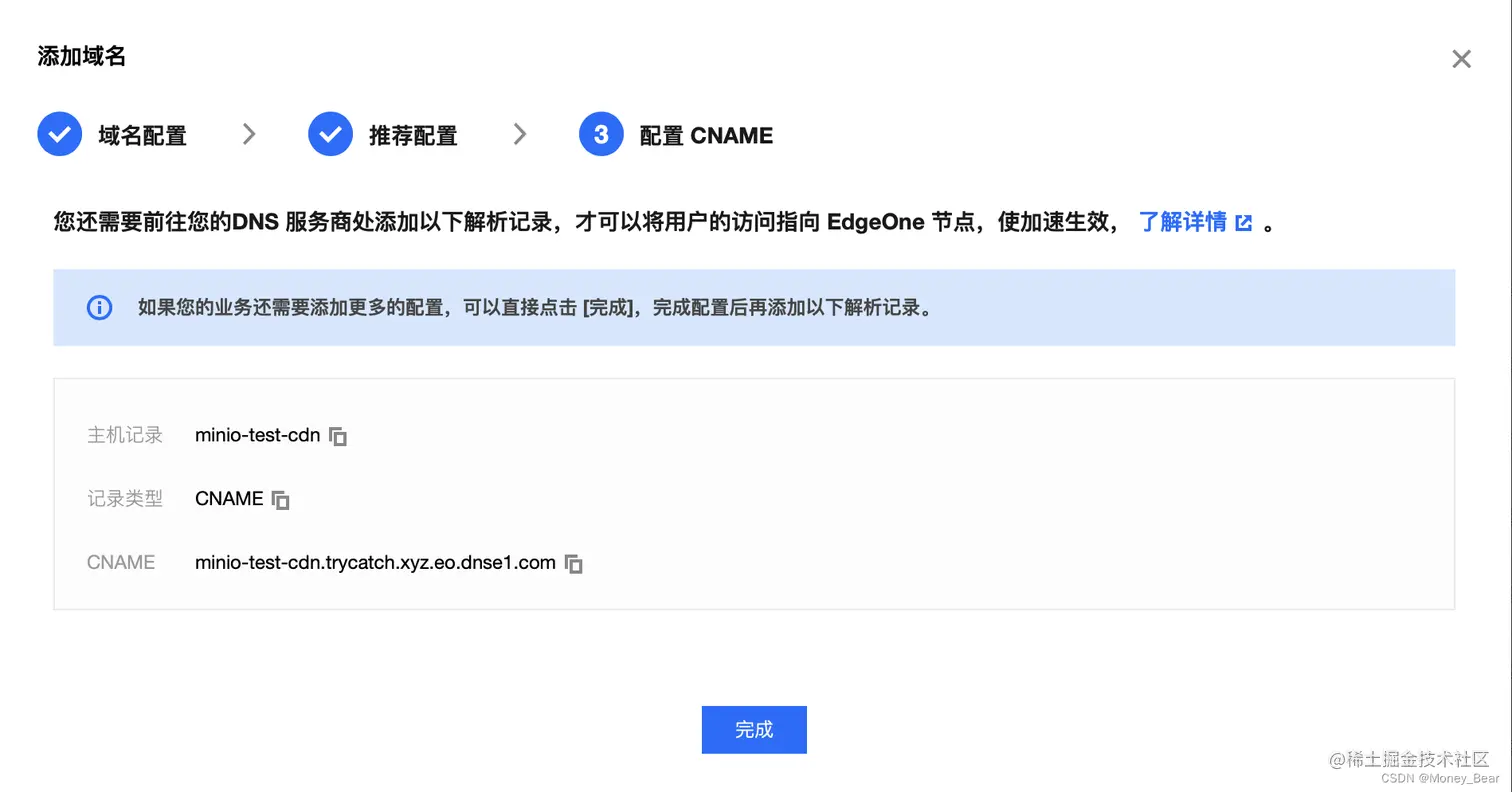1512x792 pixels.
Task: Copy the 主机记录 value minio-test-cdn
Action: [x=338, y=435]
